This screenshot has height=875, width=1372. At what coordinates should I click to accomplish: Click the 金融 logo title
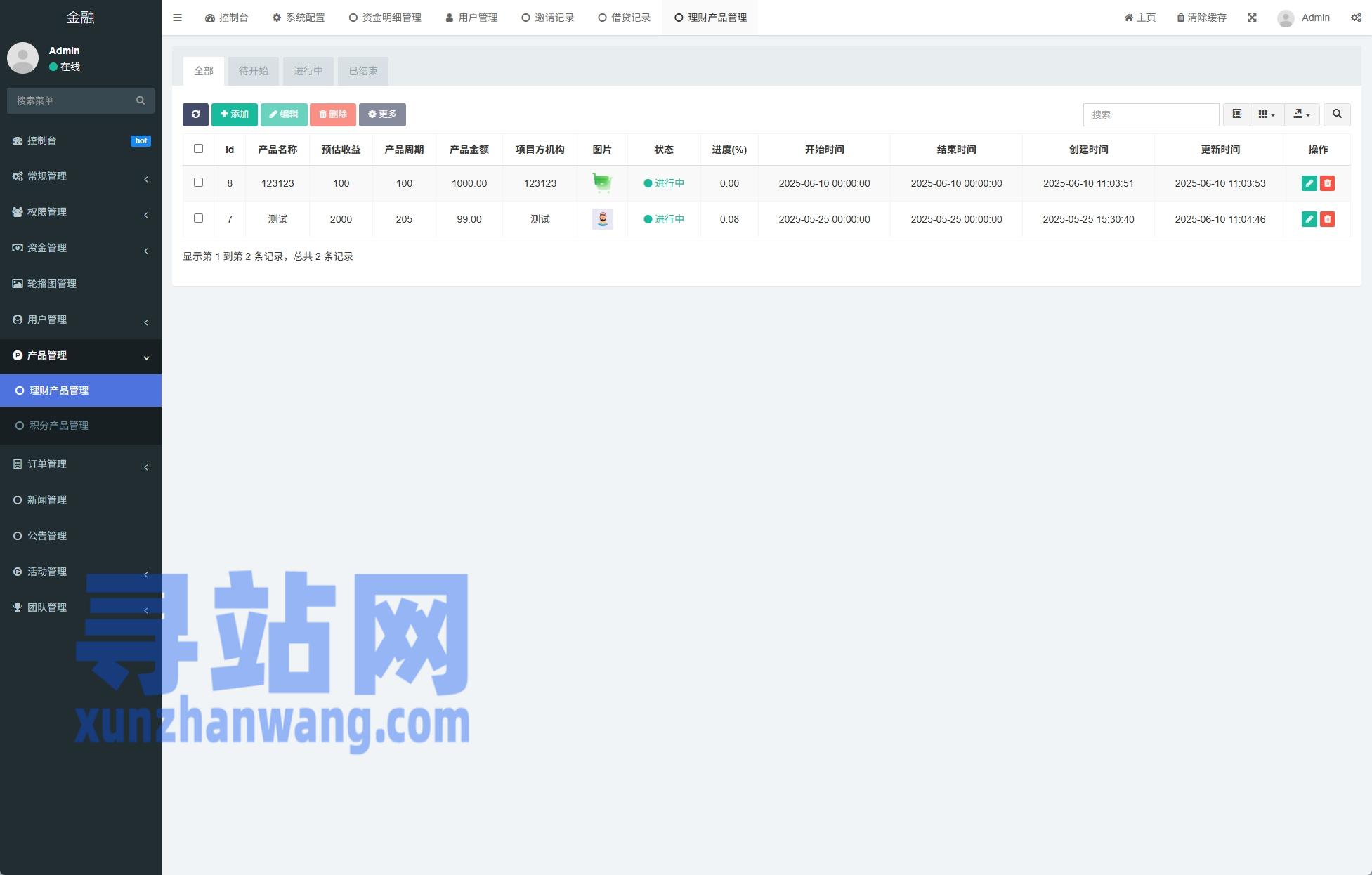click(x=81, y=18)
